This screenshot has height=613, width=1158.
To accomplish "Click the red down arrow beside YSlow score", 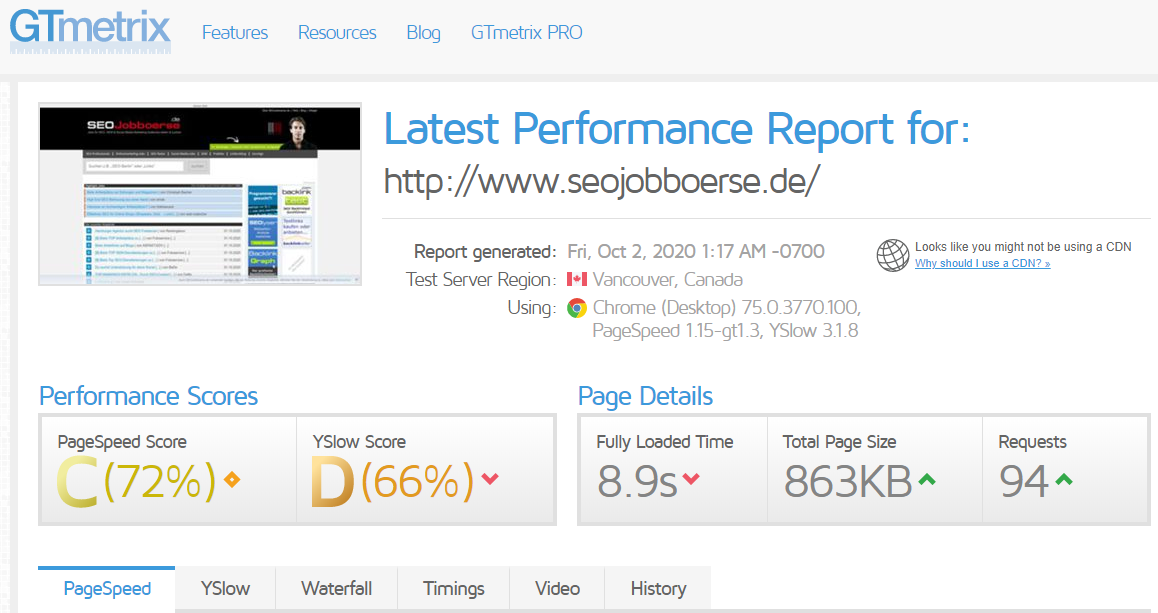I will (x=490, y=479).
